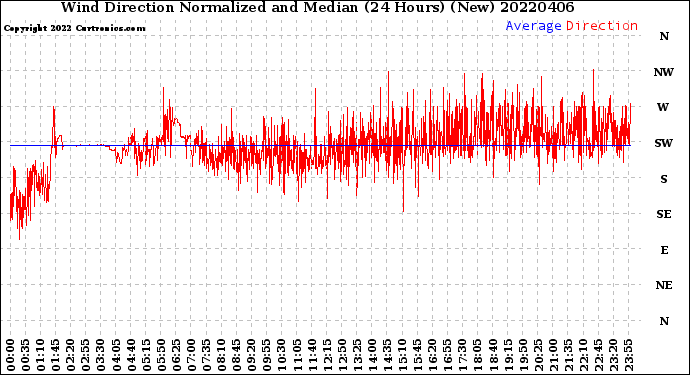This screenshot has height=375, width=690.
Task: Click the 13:25 time label
Action: pyautogui.click(x=357, y=355)
